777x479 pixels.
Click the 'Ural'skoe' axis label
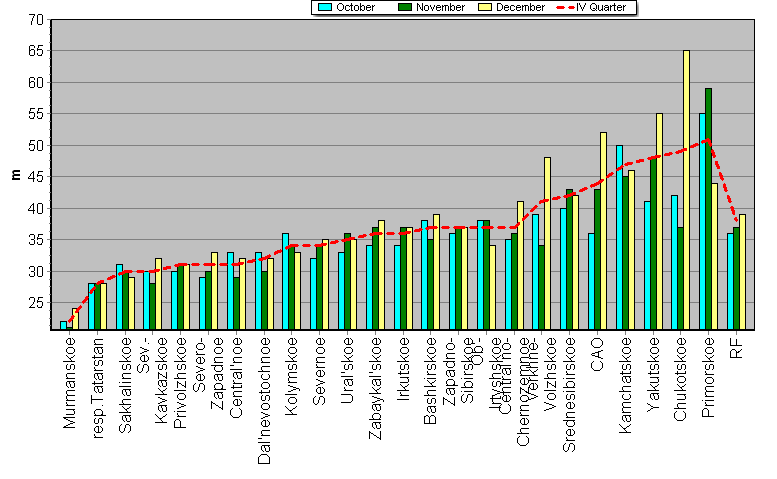(x=347, y=370)
